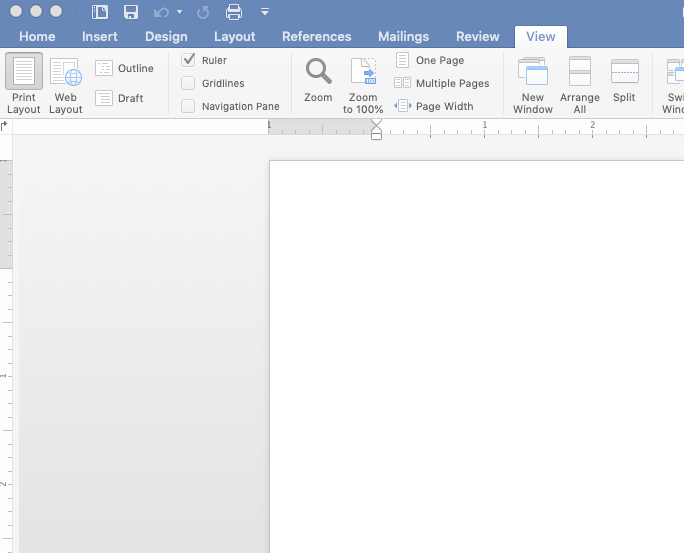The height and width of the screenshot is (553, 684).
Task: Open the Zoom magnifier dialog
Action: (x=318, y=81)
